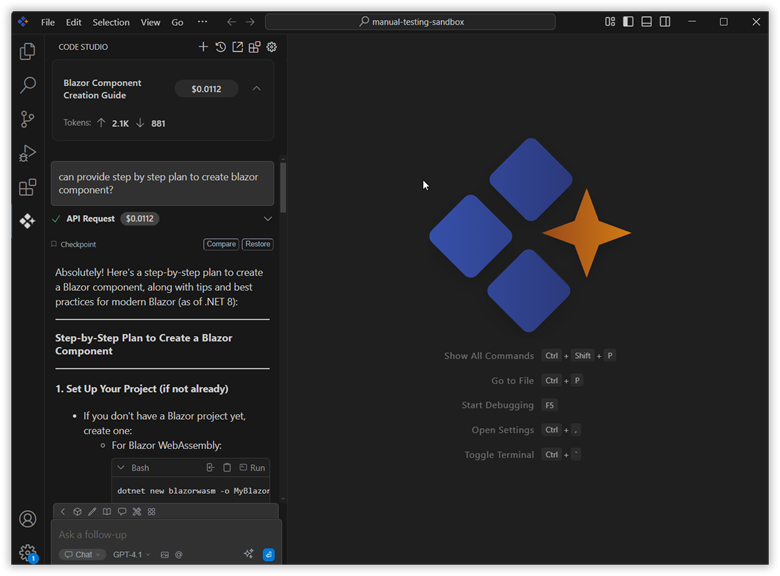The height and width of the screenshot is (576, 780).
Task: Toggle the primary side bar visibility
Action: click(x=628, y=22)
